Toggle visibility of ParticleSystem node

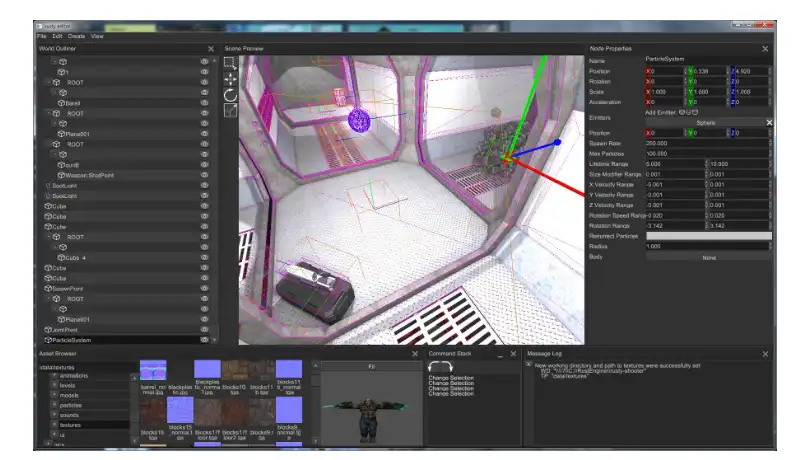point(204,340)
